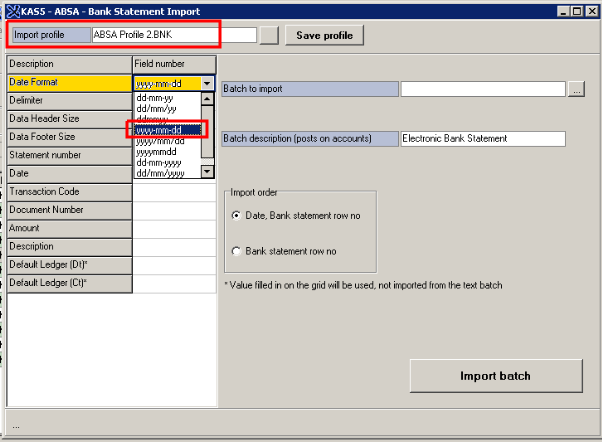Click the Batch description text field
Screen dimensions: 602x442
click(482, 138)
